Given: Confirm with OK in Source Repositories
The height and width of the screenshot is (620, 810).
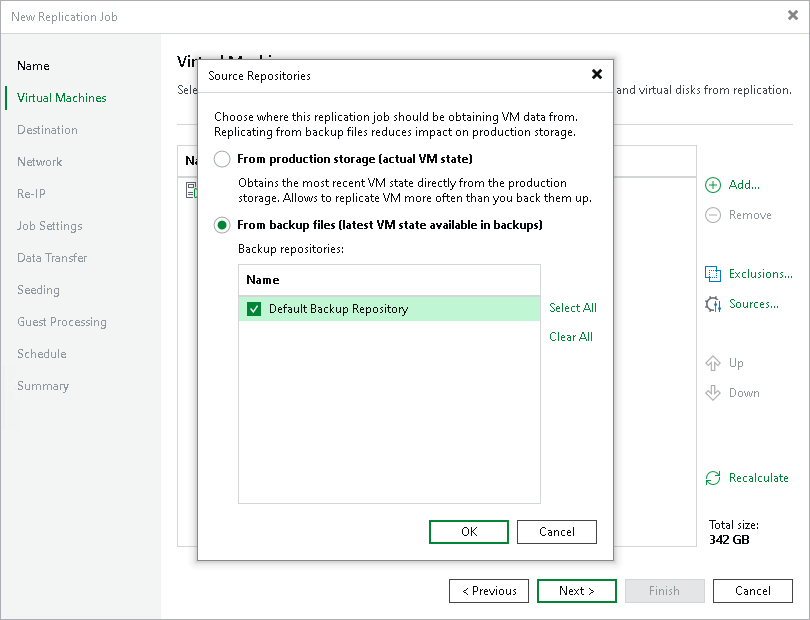Looking at the screenshot, I should tap(469, 532).
